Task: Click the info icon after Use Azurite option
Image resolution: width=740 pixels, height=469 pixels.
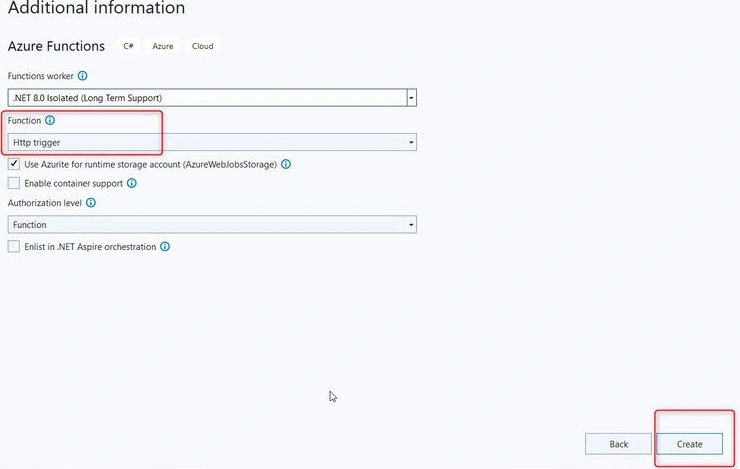Action: (286, 164)
